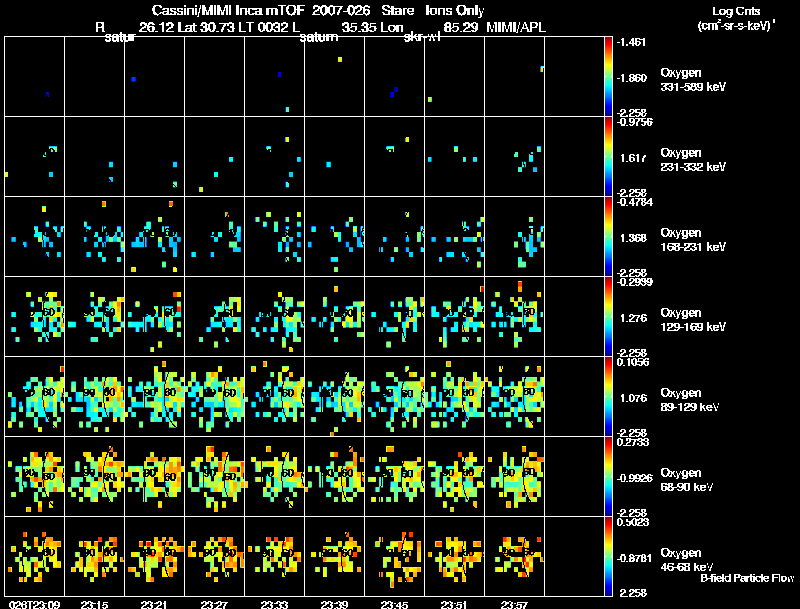Select the 68-90 keV image panel at 23:57
The image size is (800, 609).
point(515,477)
